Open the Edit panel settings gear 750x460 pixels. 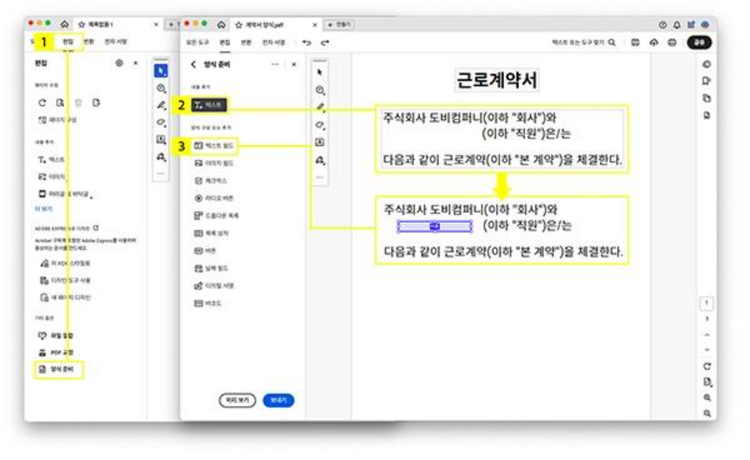pos(120,63)
